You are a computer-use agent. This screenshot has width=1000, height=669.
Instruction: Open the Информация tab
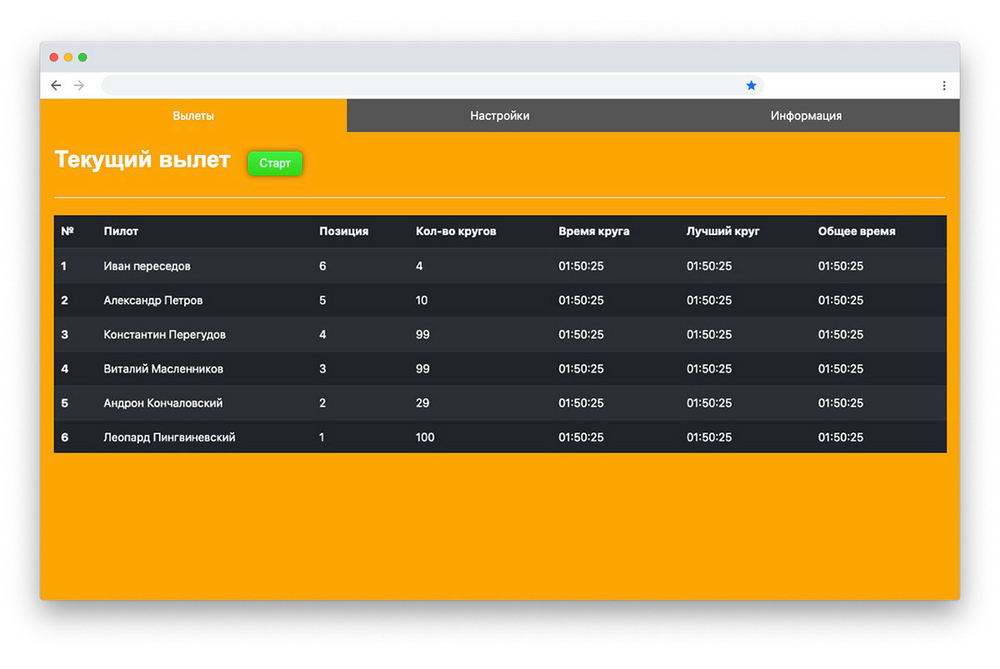(x=806, y=116)
